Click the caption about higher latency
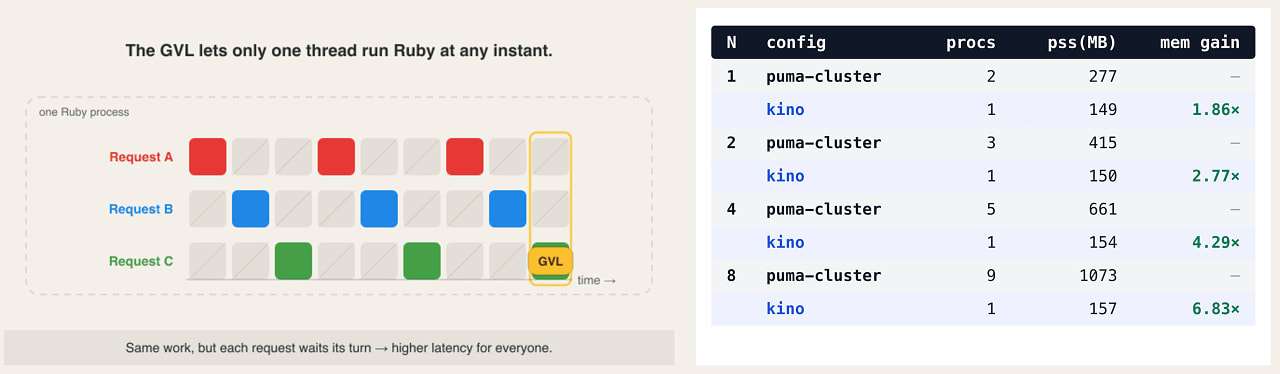This screenshot has height=374, width=1280. click(x=339, y=349)
